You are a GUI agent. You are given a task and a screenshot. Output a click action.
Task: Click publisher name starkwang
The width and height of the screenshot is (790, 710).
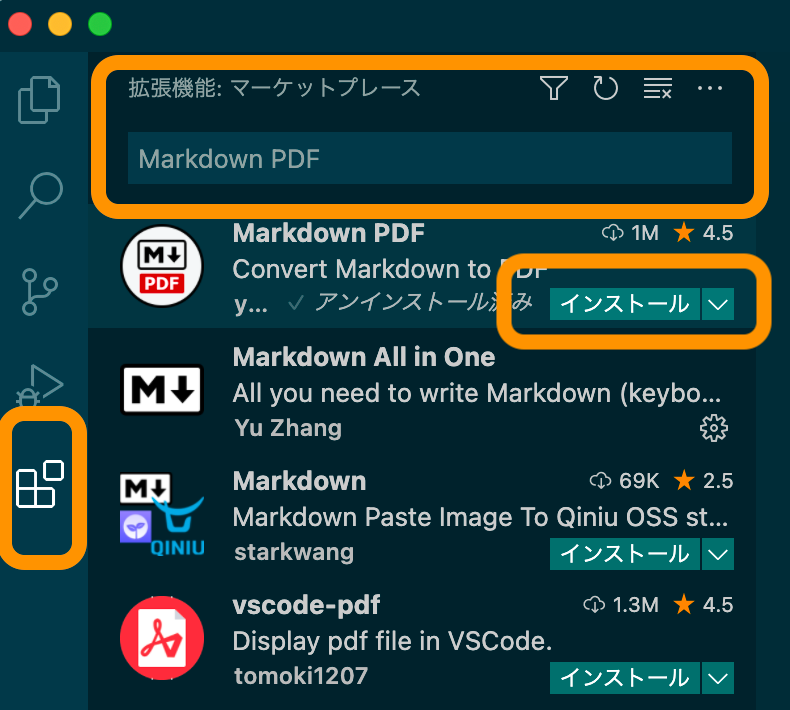pos(294,552)
